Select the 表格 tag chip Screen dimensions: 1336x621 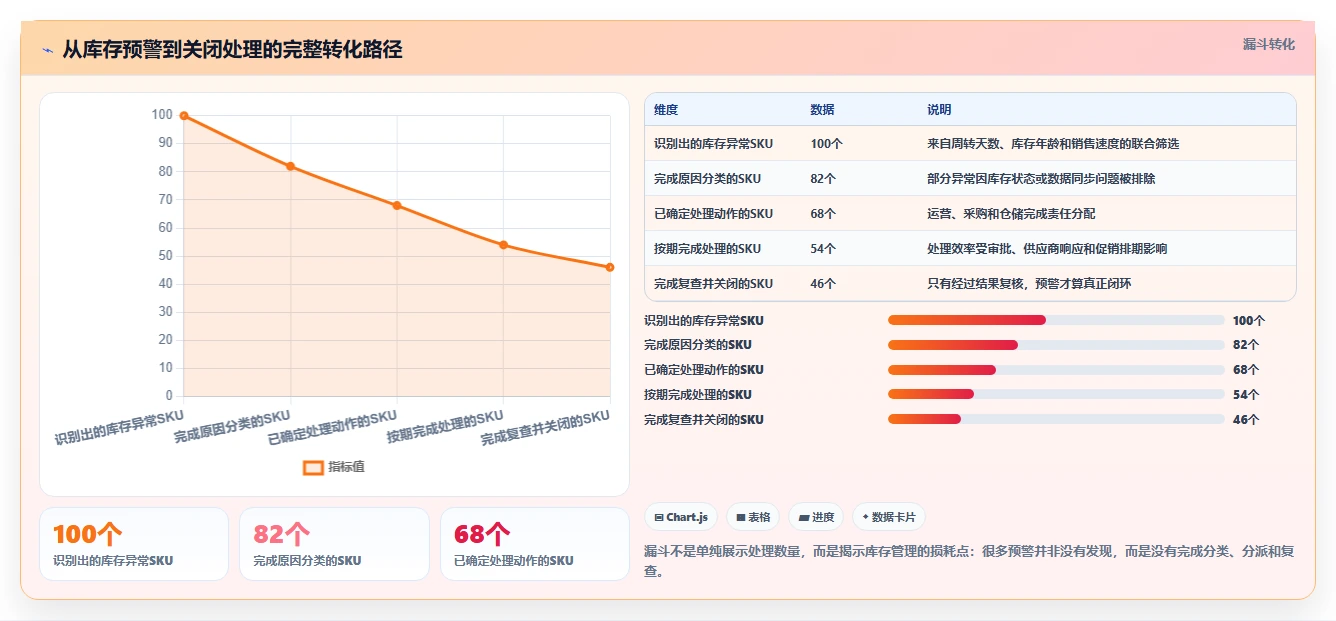point(753,517)
